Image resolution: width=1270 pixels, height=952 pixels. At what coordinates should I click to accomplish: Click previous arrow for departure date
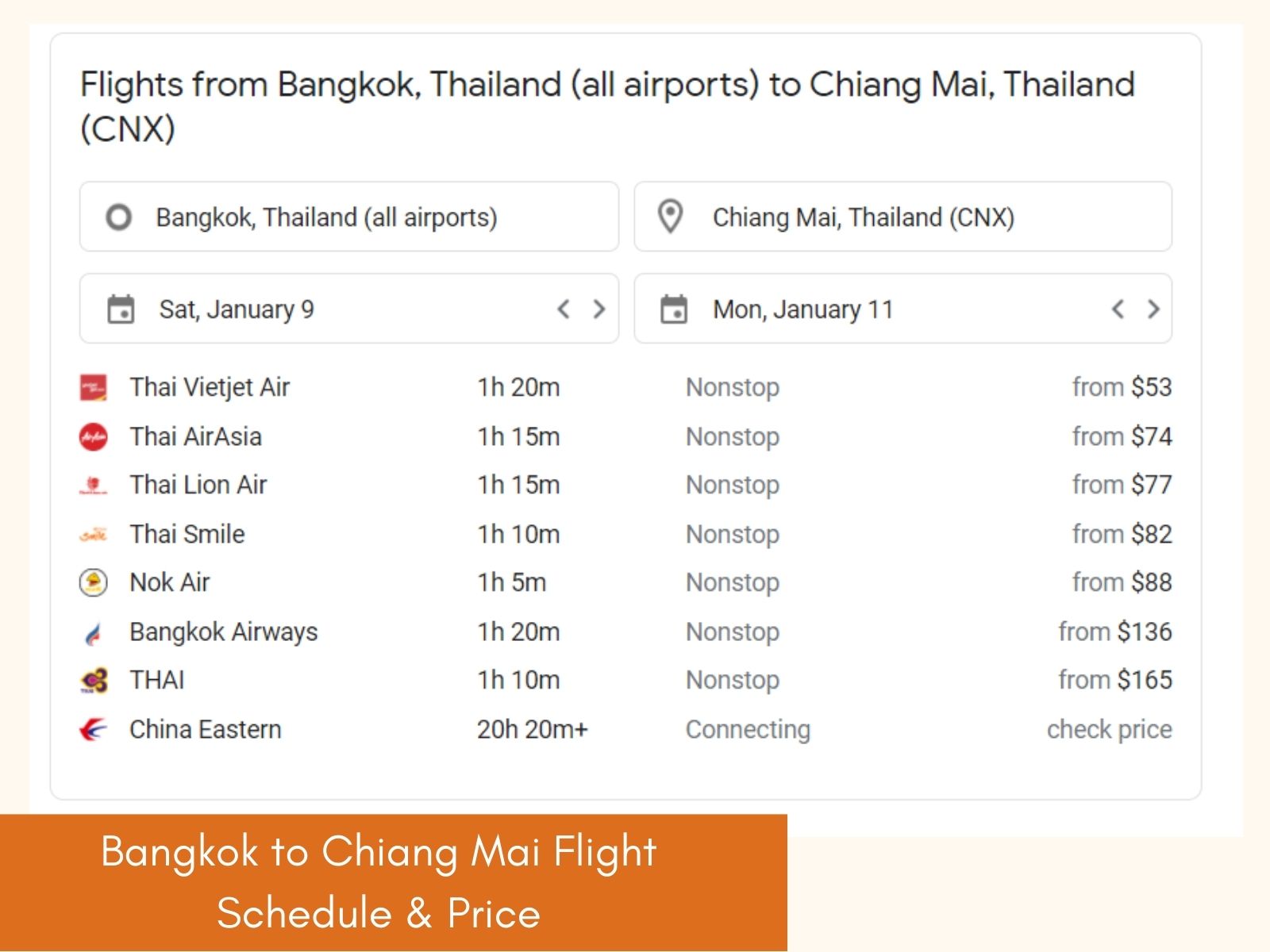pyautogui.click(x=564, y=309)
